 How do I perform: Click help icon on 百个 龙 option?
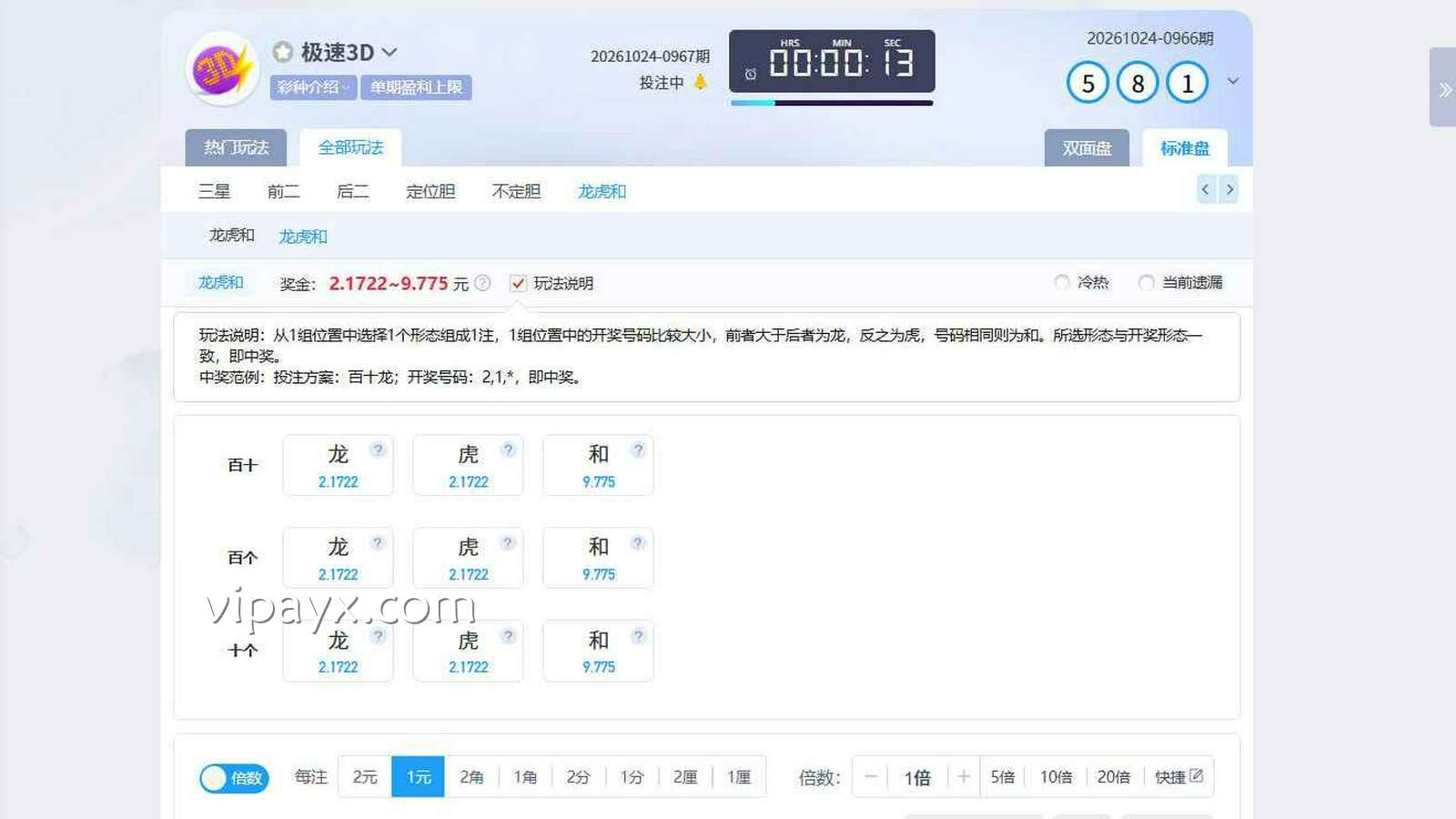tap(378, 542)
